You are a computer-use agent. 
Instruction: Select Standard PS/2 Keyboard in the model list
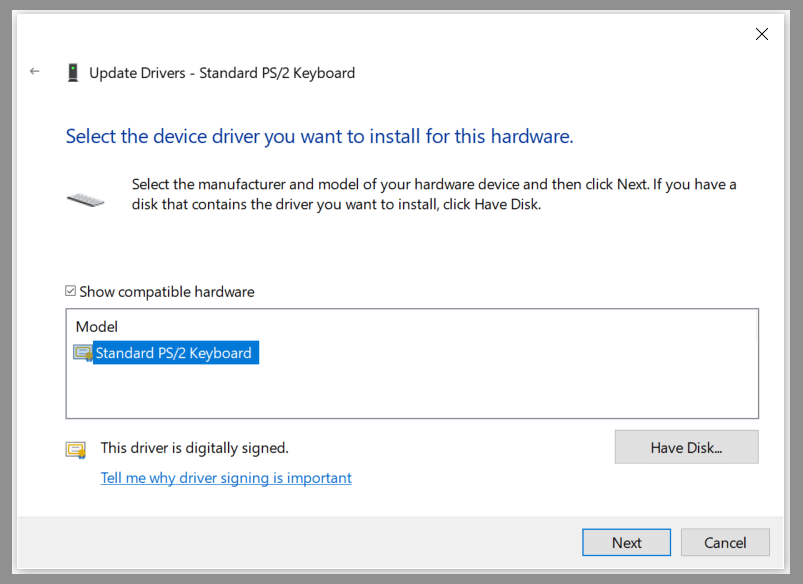(173, 353)
